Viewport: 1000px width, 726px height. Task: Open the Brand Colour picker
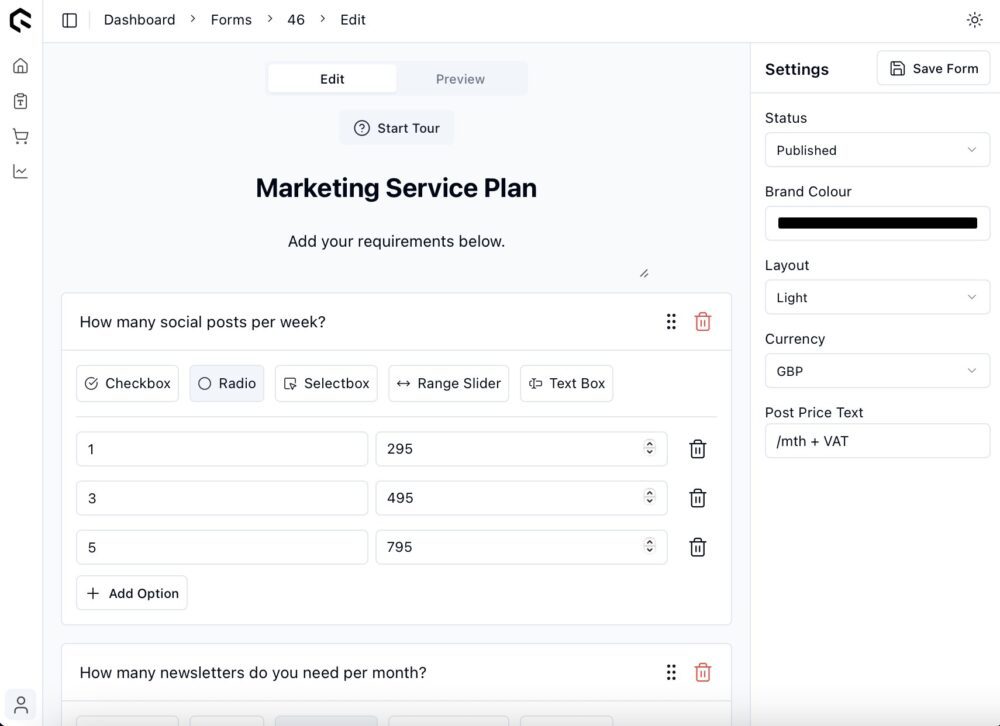click(x=878, y=223)
